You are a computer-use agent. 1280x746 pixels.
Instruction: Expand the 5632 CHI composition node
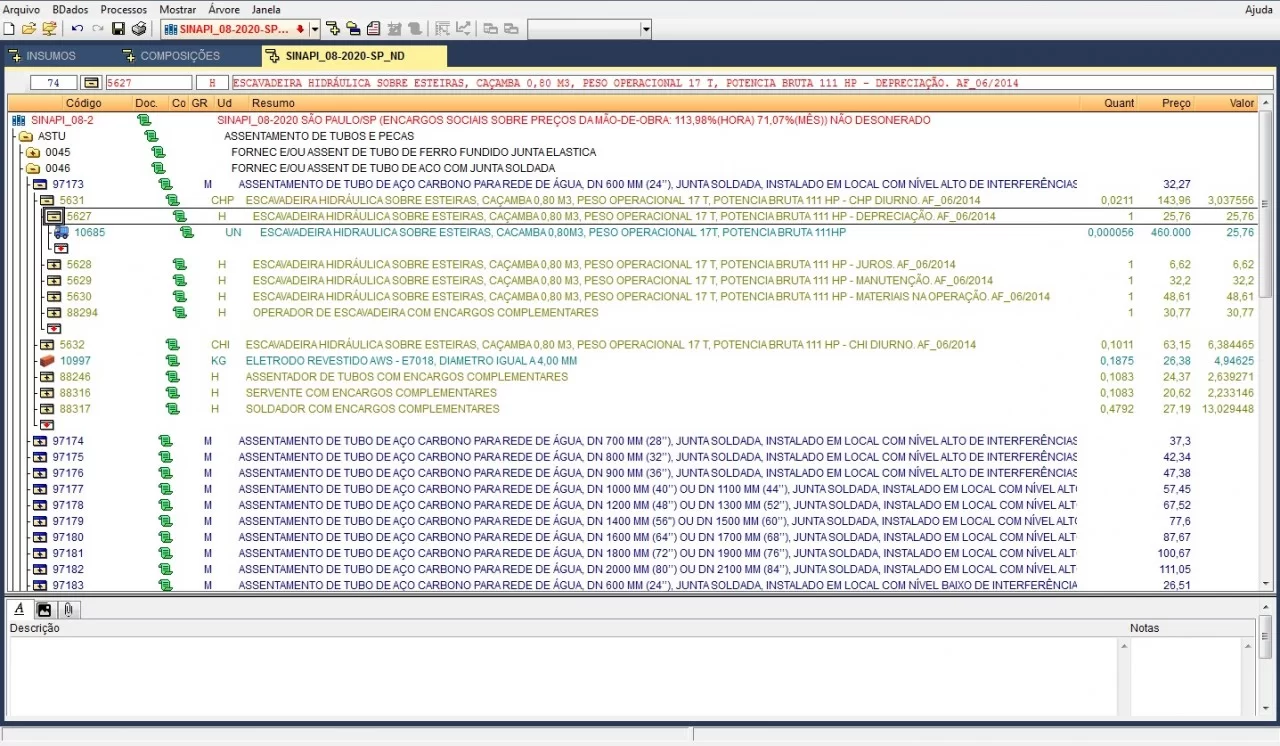click(x=47, y=344)
